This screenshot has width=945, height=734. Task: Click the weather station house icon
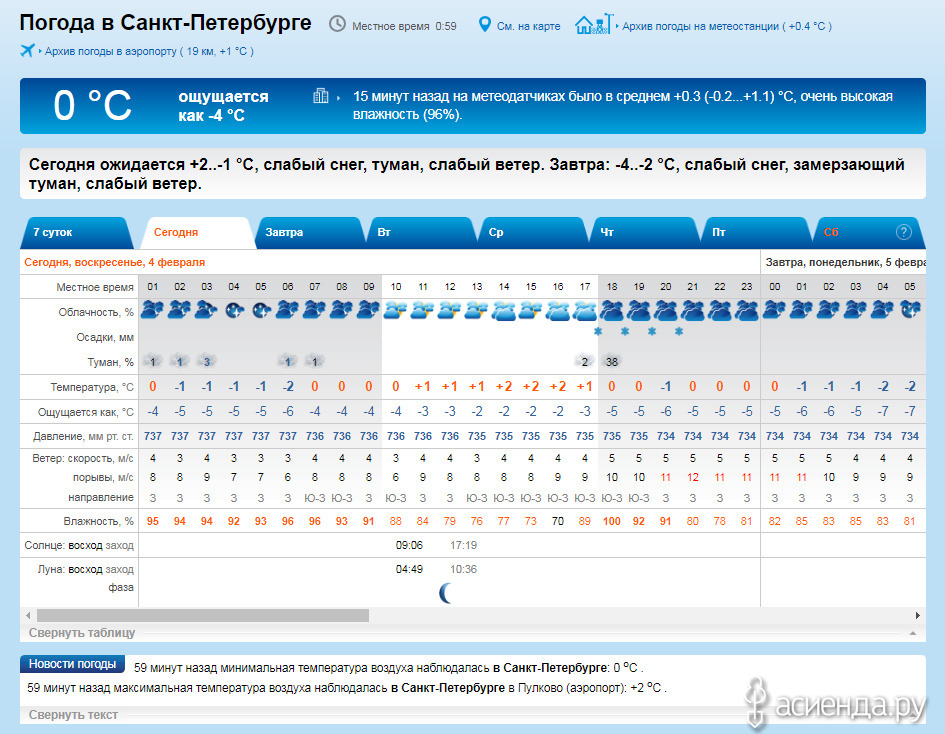click(x=593, y=25)
